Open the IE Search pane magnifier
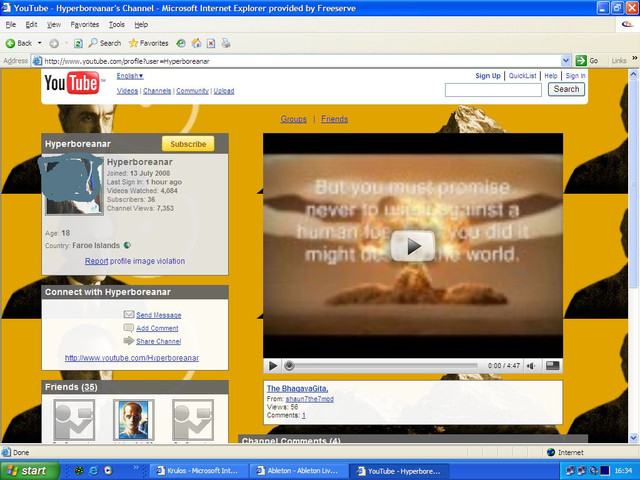Screen dimensions: 640x480 93,43
